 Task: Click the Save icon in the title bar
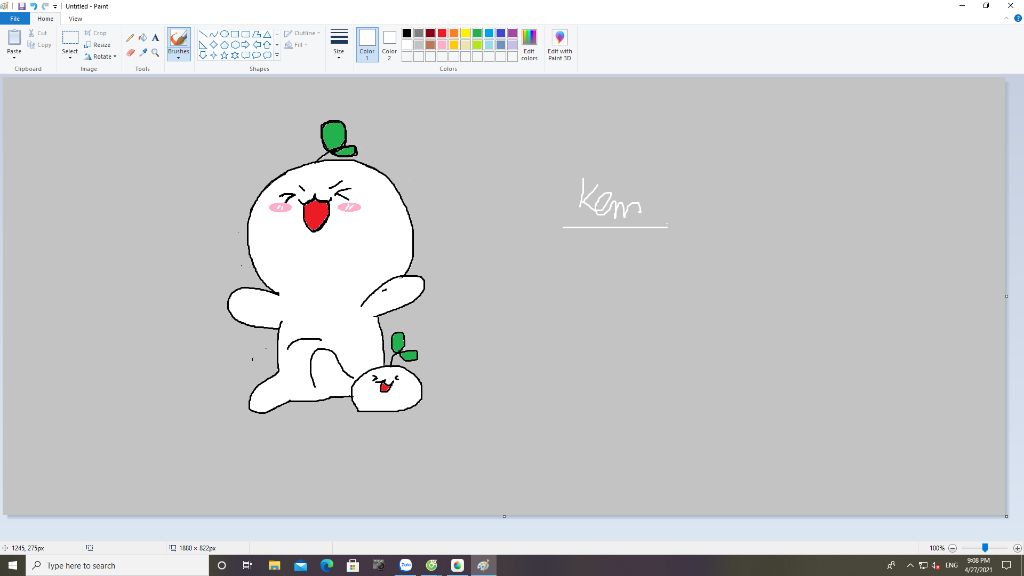point(22,6)
